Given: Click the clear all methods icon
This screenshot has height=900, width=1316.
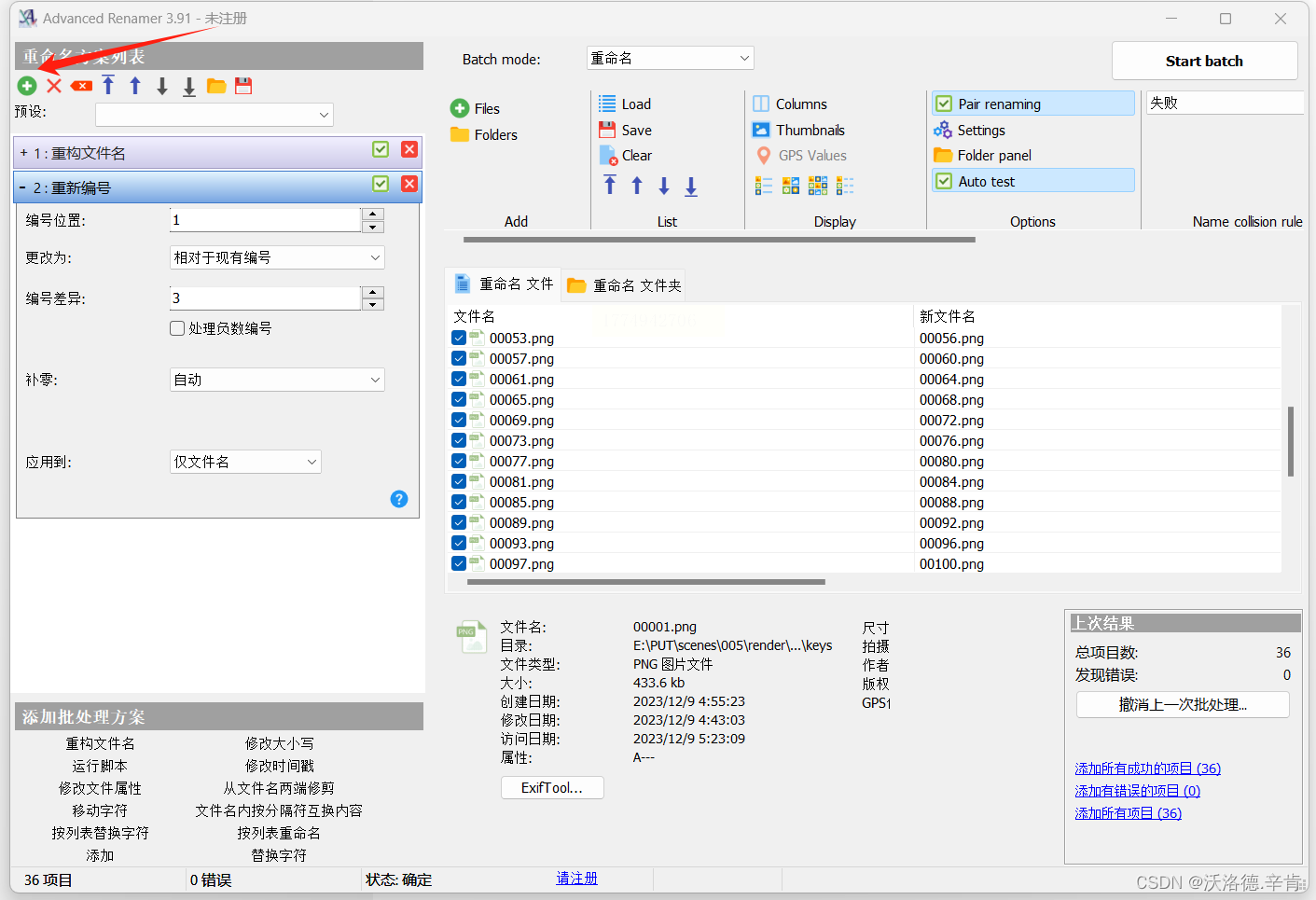Looking at the screenshot, I should [x=81, y=86].
